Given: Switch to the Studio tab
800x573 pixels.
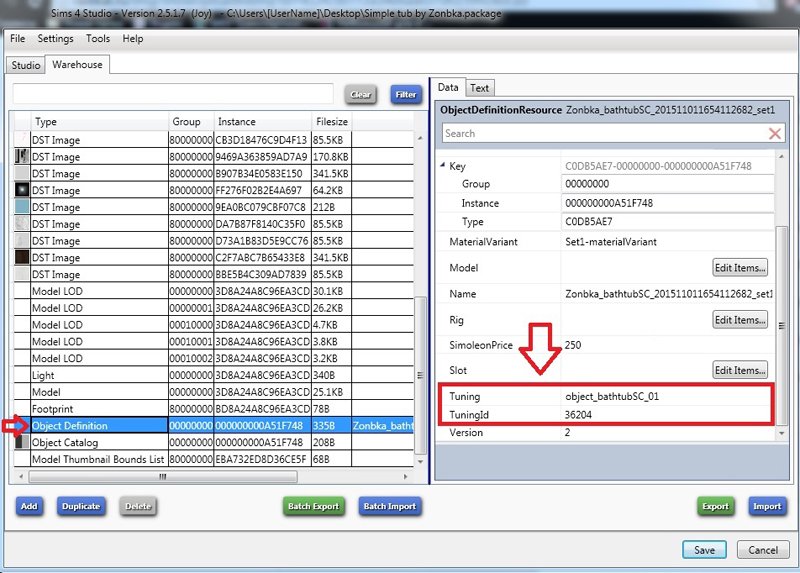Looking at the screenshot, I should 26,65.
